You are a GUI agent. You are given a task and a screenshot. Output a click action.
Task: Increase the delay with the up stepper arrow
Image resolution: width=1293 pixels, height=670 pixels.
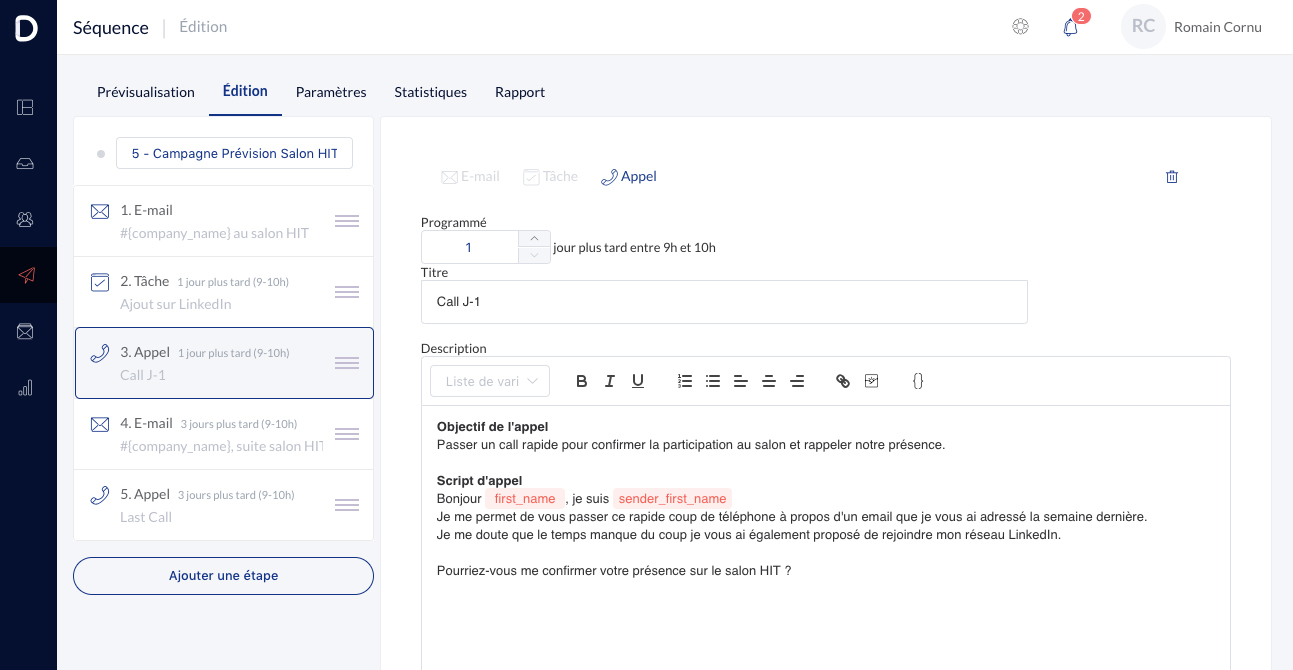click(534, 238)
